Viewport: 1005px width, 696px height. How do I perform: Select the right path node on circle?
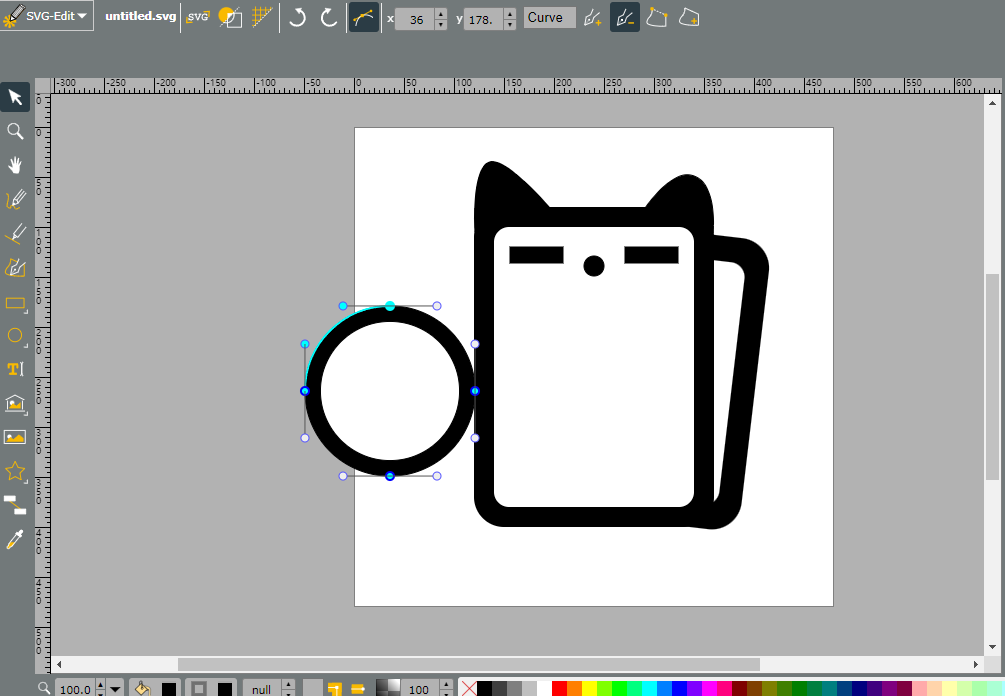point(475,391)
